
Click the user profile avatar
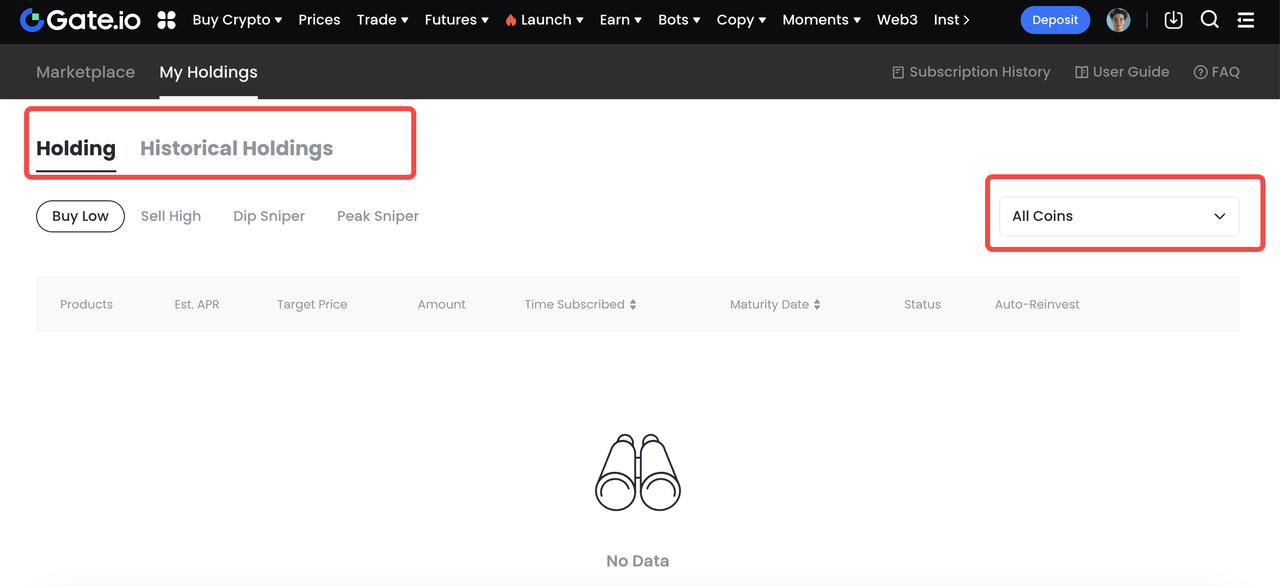coord(1118,20)
